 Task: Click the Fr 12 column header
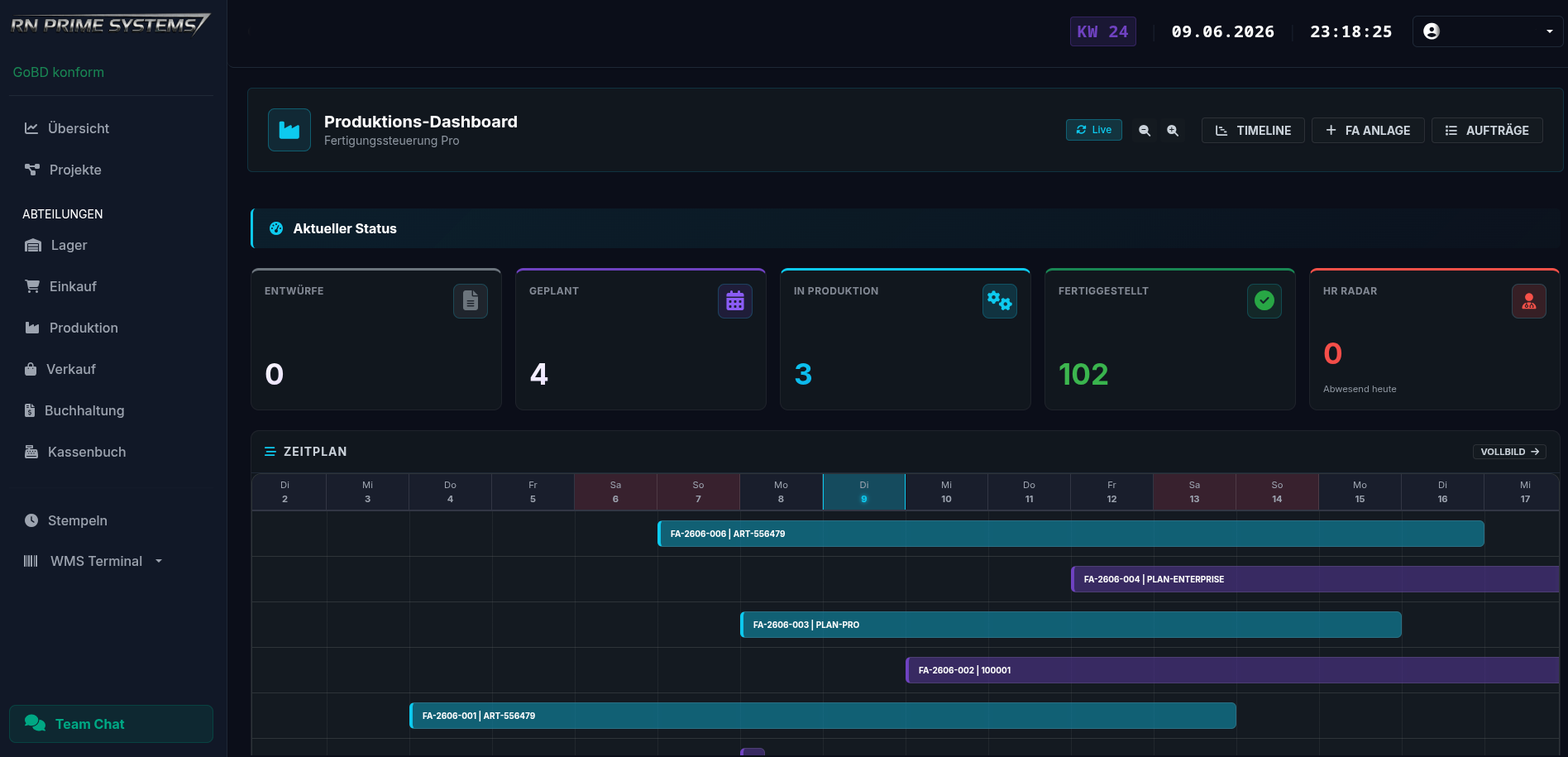1111,491
